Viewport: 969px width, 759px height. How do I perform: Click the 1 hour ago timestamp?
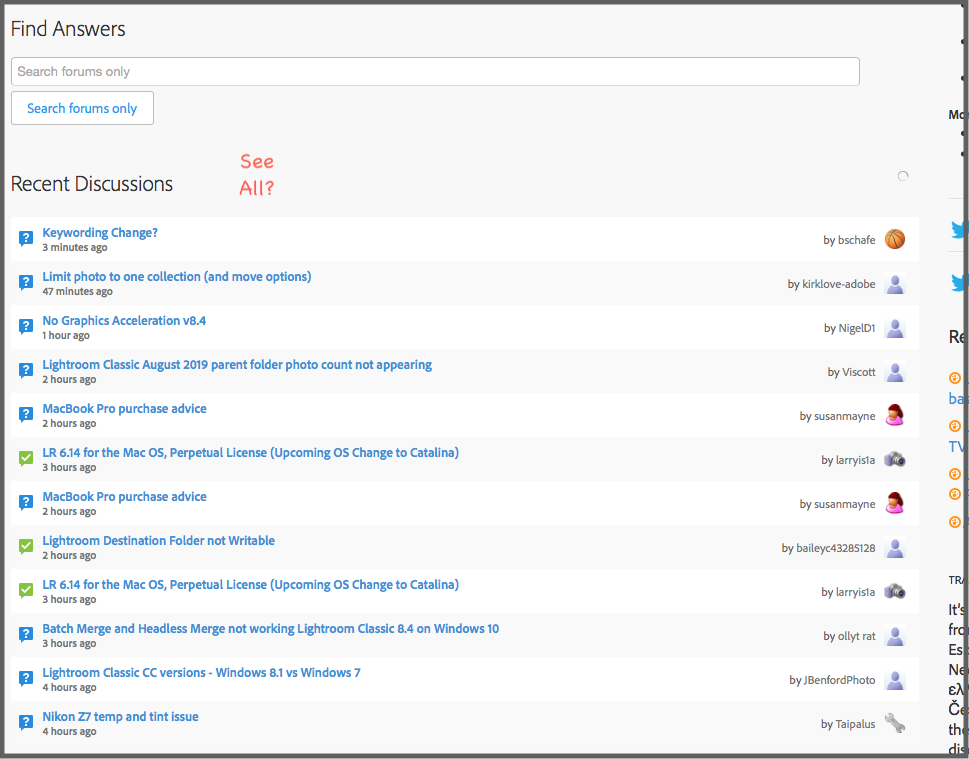click(66, 336)
